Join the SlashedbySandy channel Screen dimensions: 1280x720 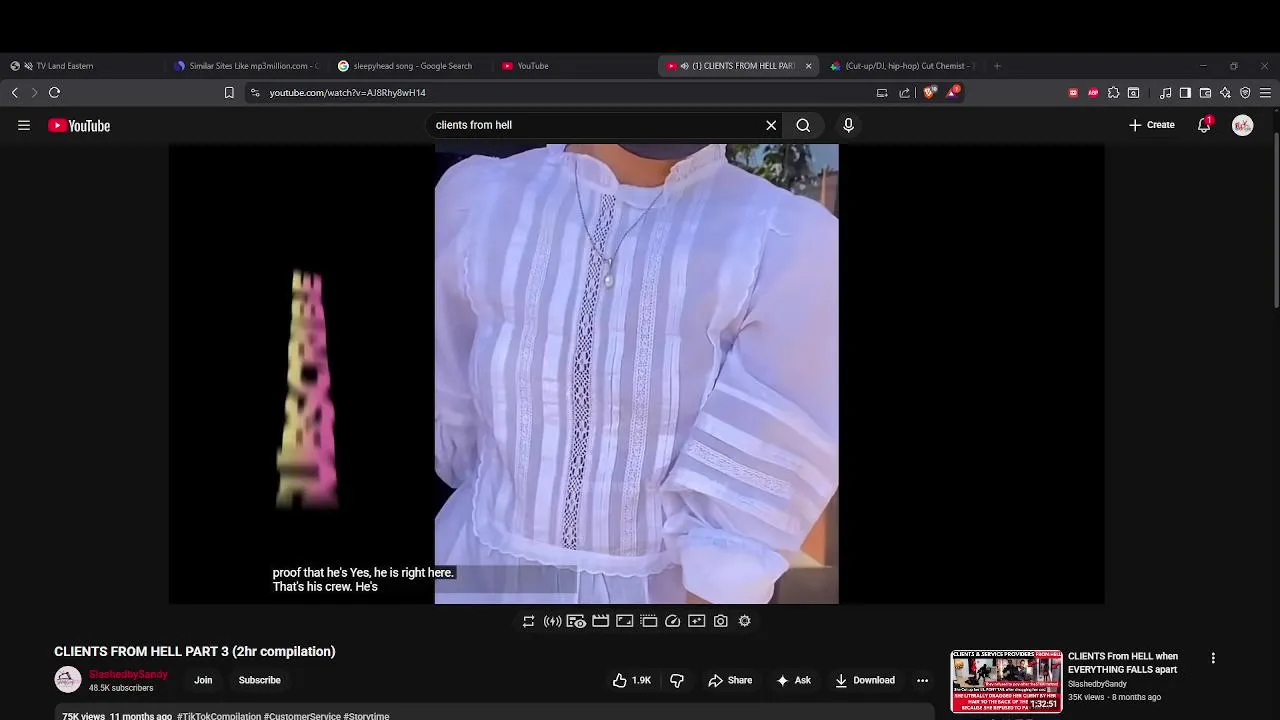tap(203, 680)
